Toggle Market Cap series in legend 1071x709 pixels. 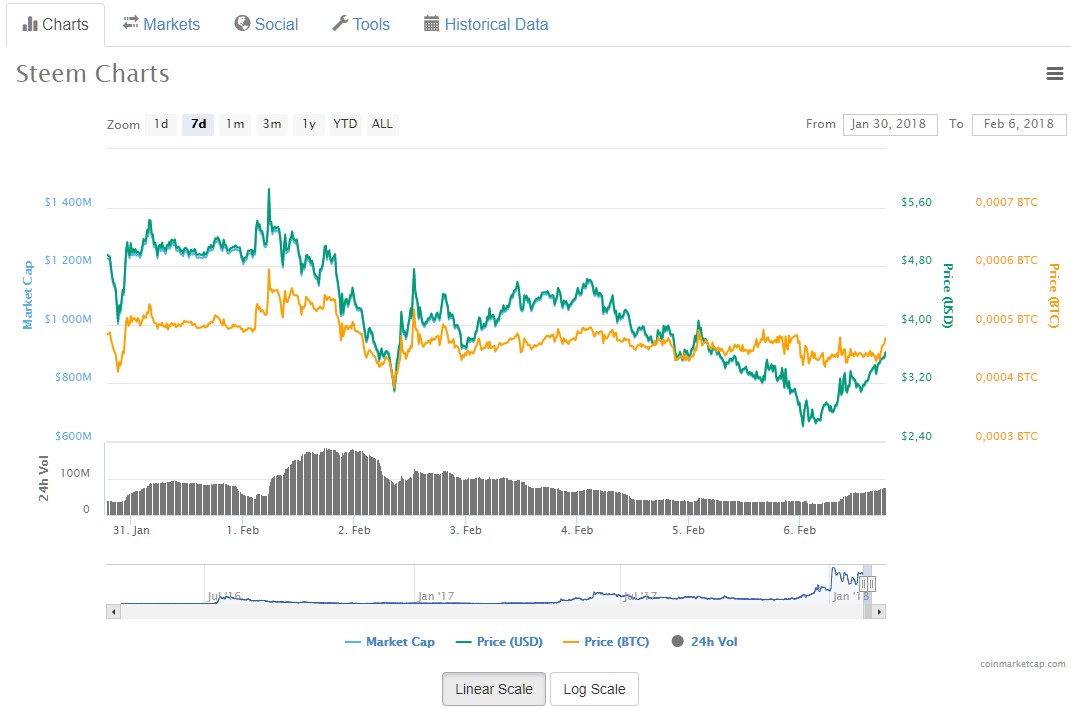tap(390, 641)
